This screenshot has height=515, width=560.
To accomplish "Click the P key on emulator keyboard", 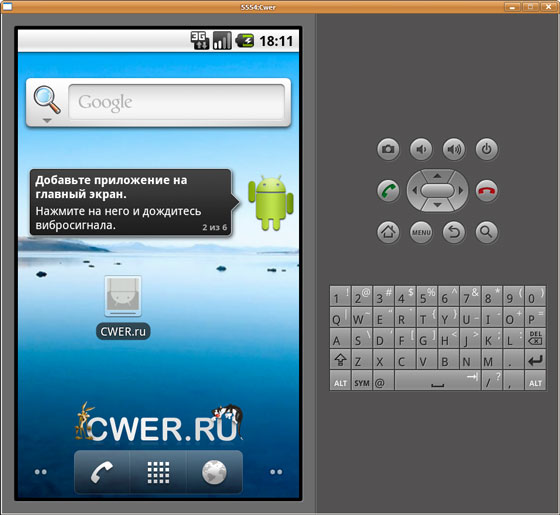I will coord(535,317).
